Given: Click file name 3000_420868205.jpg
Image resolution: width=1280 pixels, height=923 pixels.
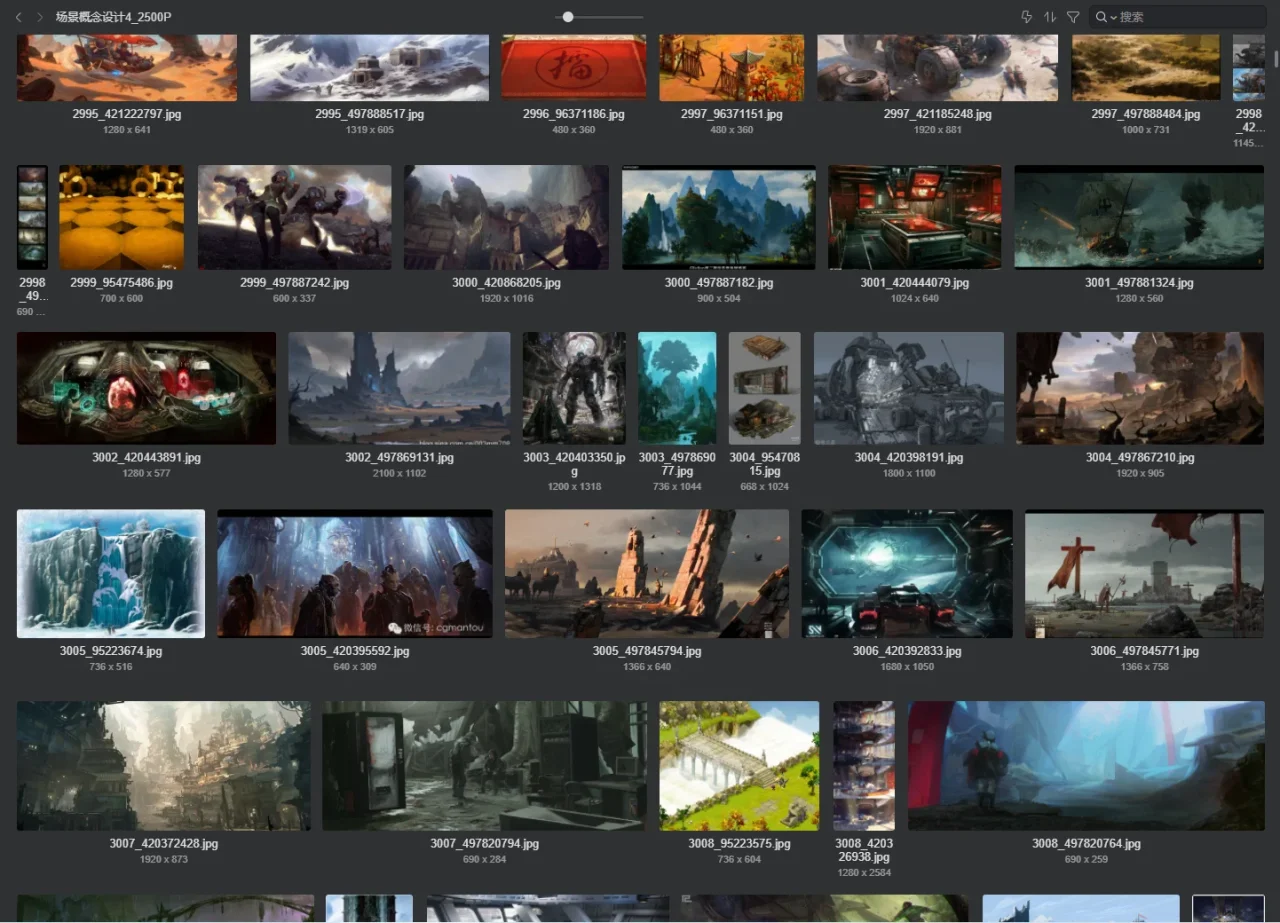Looking at the screenshot, I should (506, 283).
